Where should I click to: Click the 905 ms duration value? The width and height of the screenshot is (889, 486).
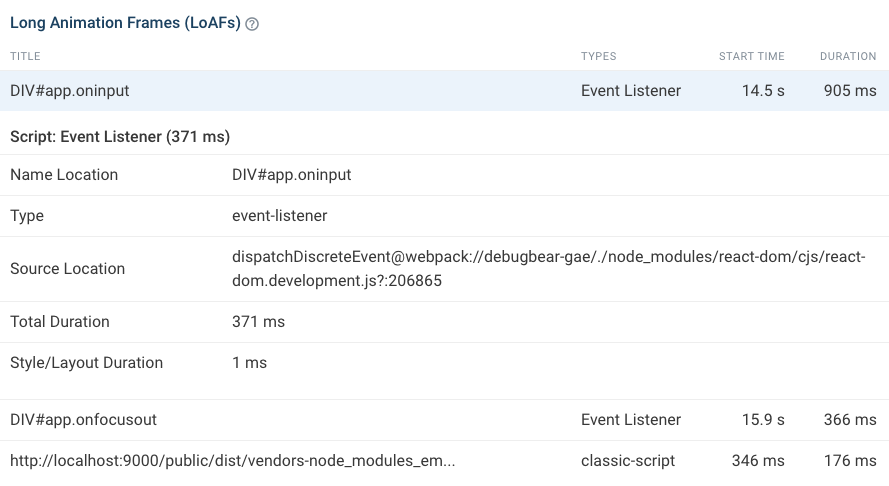850,91
